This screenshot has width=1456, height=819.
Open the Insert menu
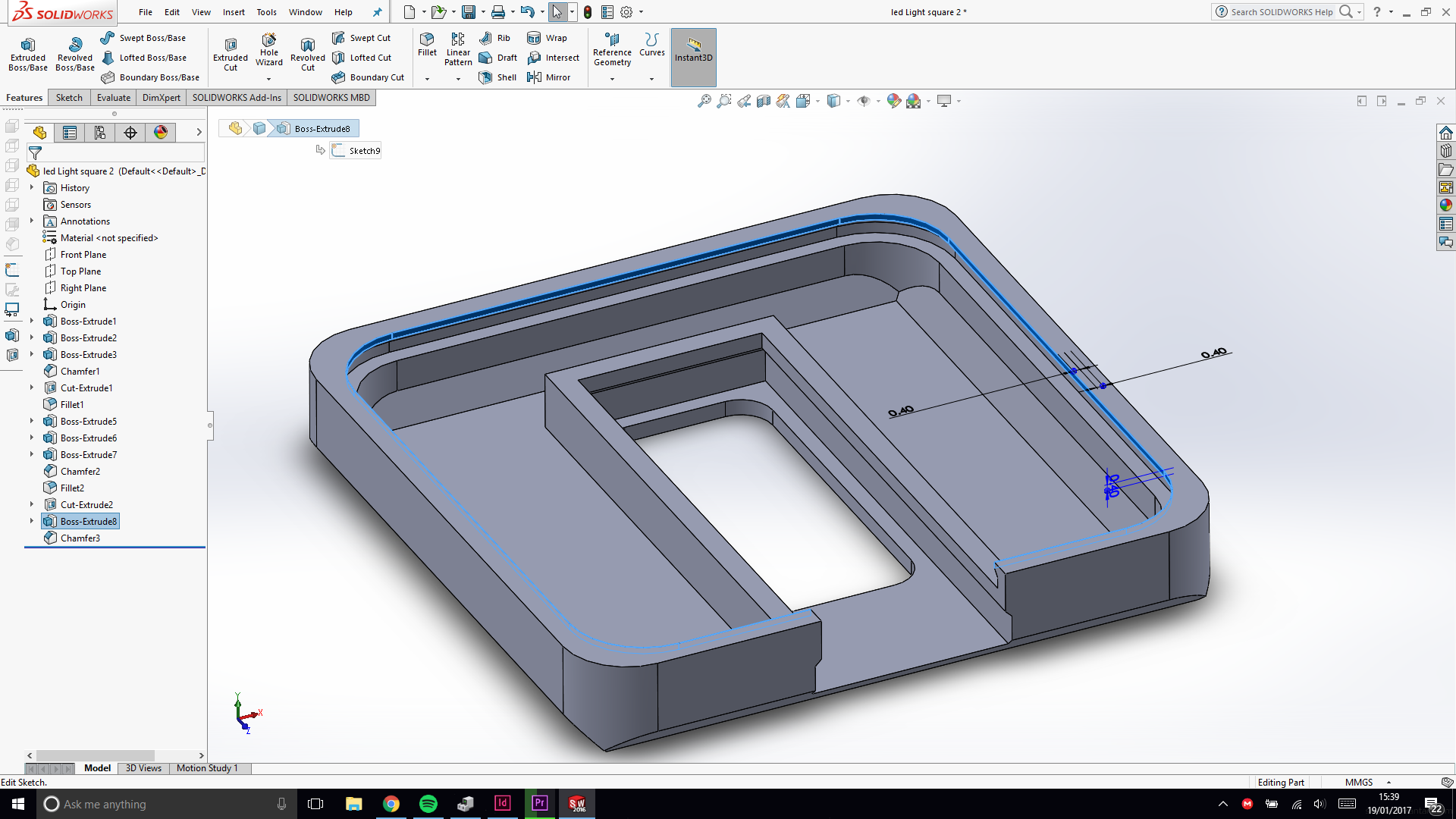point(234,12)
